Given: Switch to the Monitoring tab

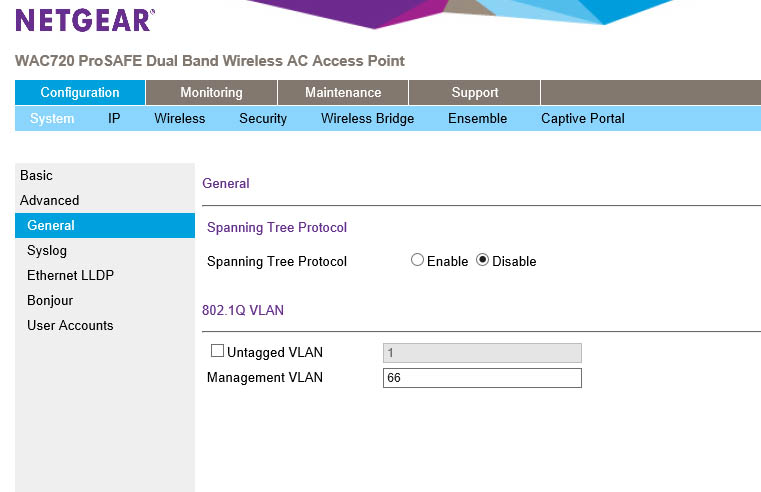Looking at the screenshot, I should [x=211, y=92].
